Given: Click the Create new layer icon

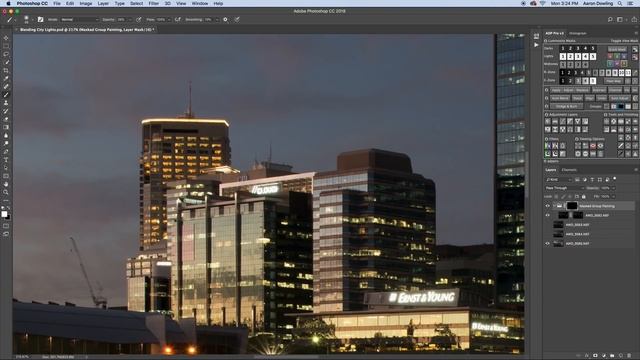Looking at the screenshot, I should click(x=621, y=356).
